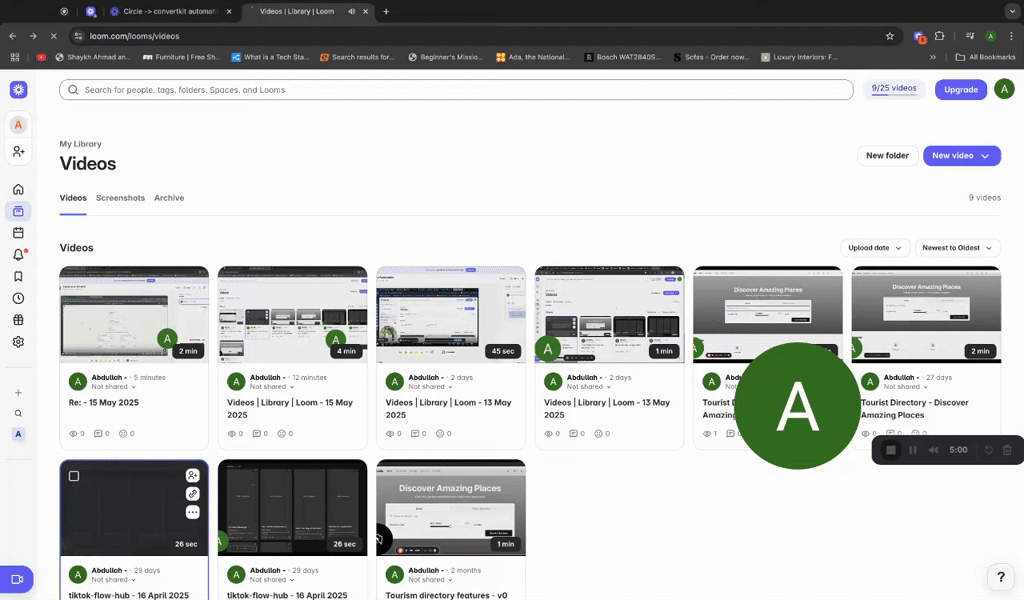This screenshot has width=1024, height=600.
Task: Click the invite teammates icon below the avatar
Action: click(18, 151)
